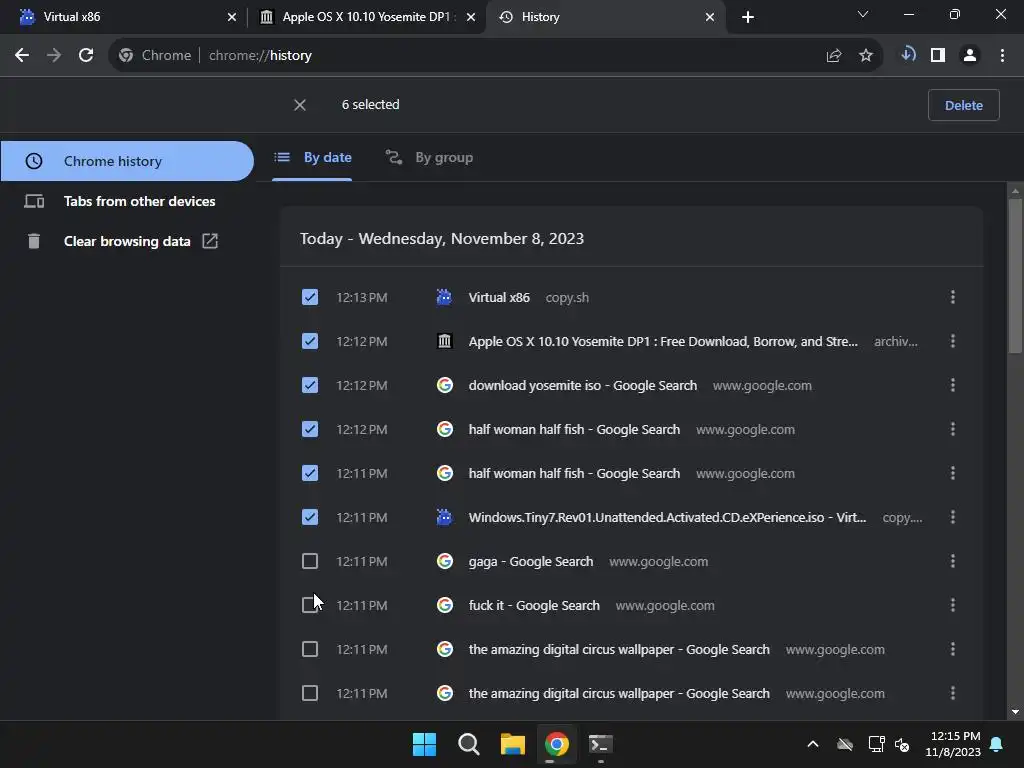Go back using the browser back arrow

click(x=22, y=56)
